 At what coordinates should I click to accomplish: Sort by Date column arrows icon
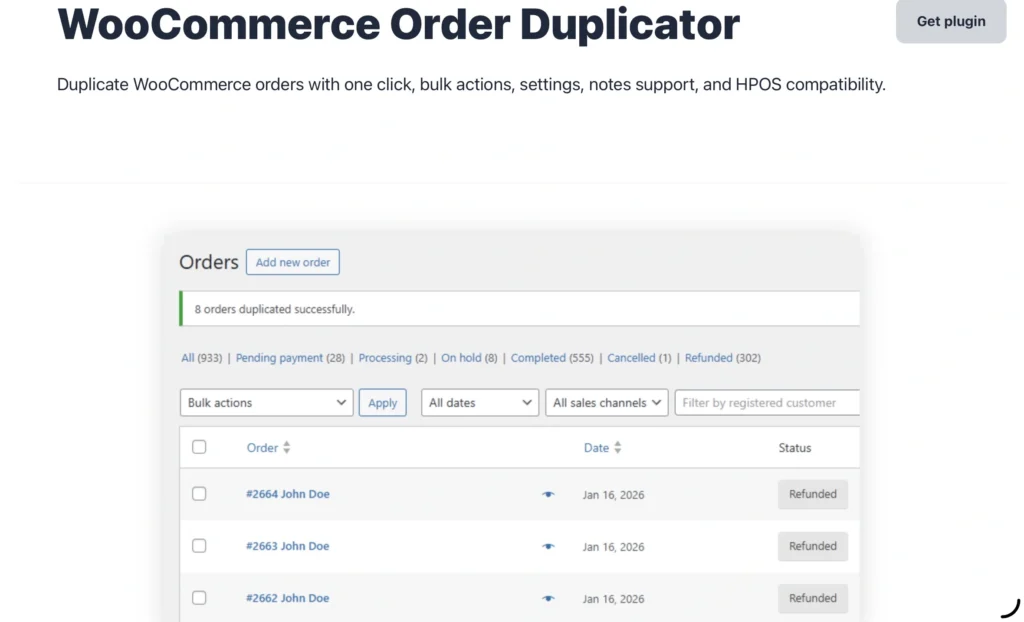point(617,448)
